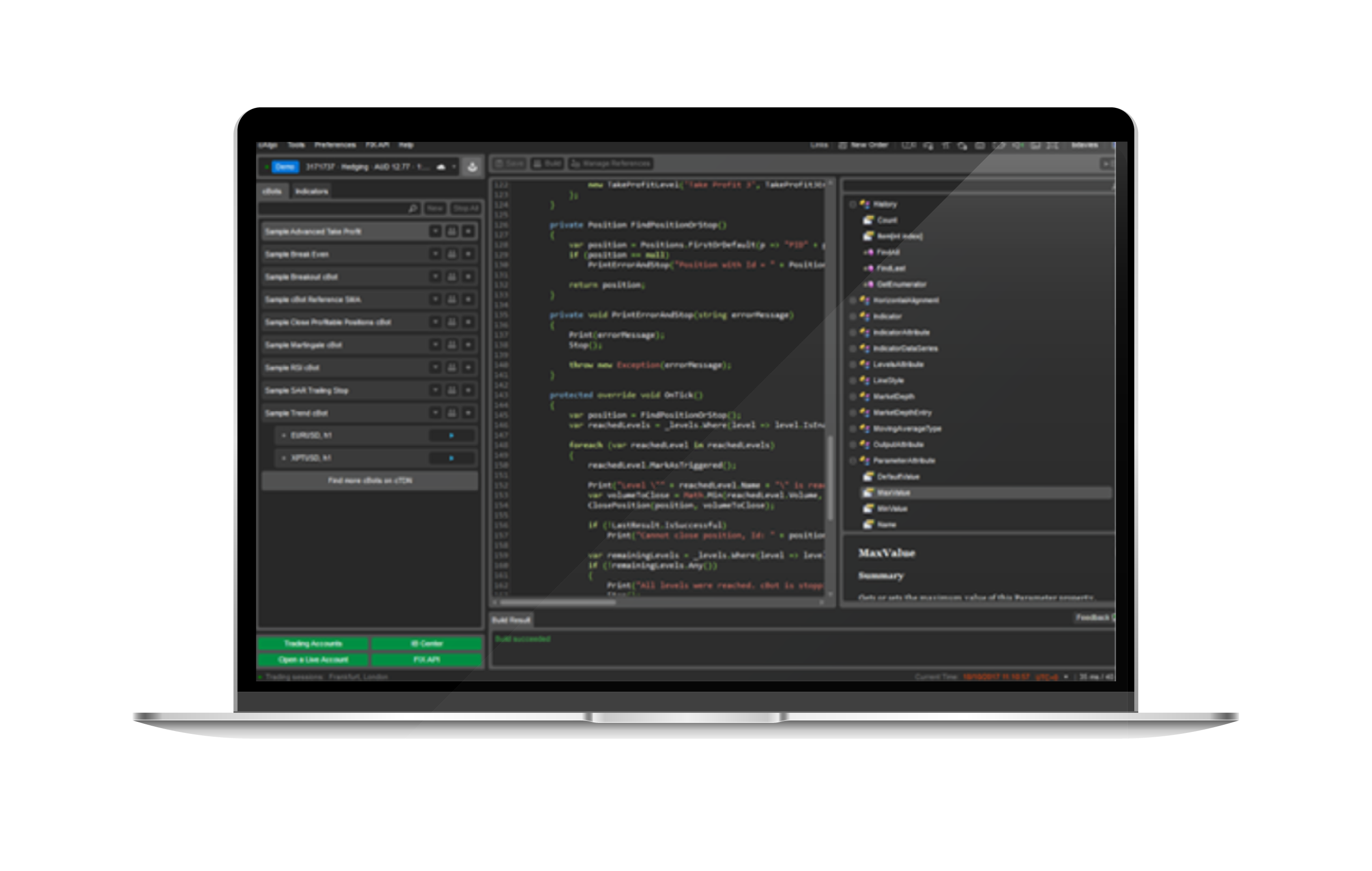Select the Build Result tab
1372x871 pixels.
[512, 620]
